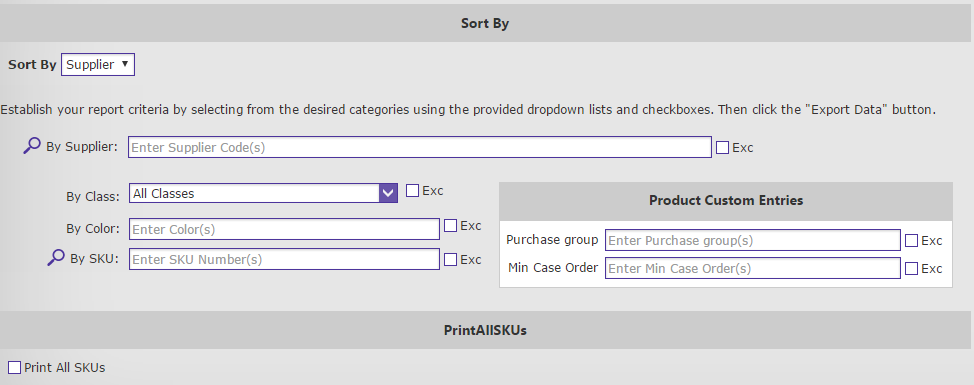Image resolution: width=974 pixels, height=385 pixels.
Task: Click the By Class: field label
Action: (x=93, y=196)
